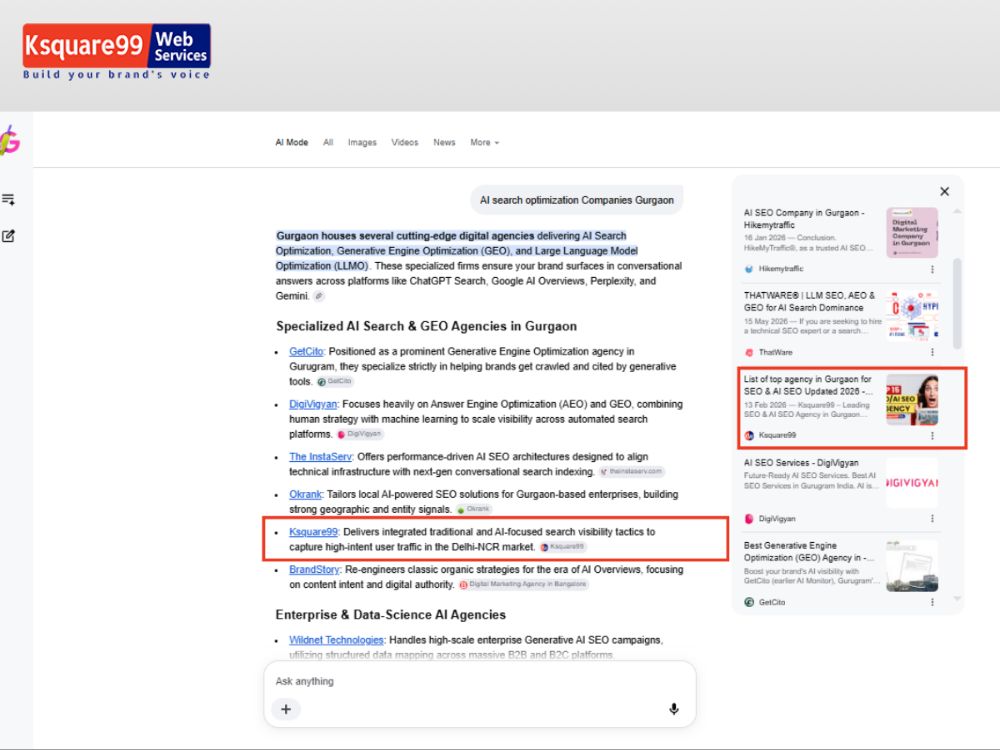Open the DigiVigyan link
Screen dimensions: 1000x750
312,404
